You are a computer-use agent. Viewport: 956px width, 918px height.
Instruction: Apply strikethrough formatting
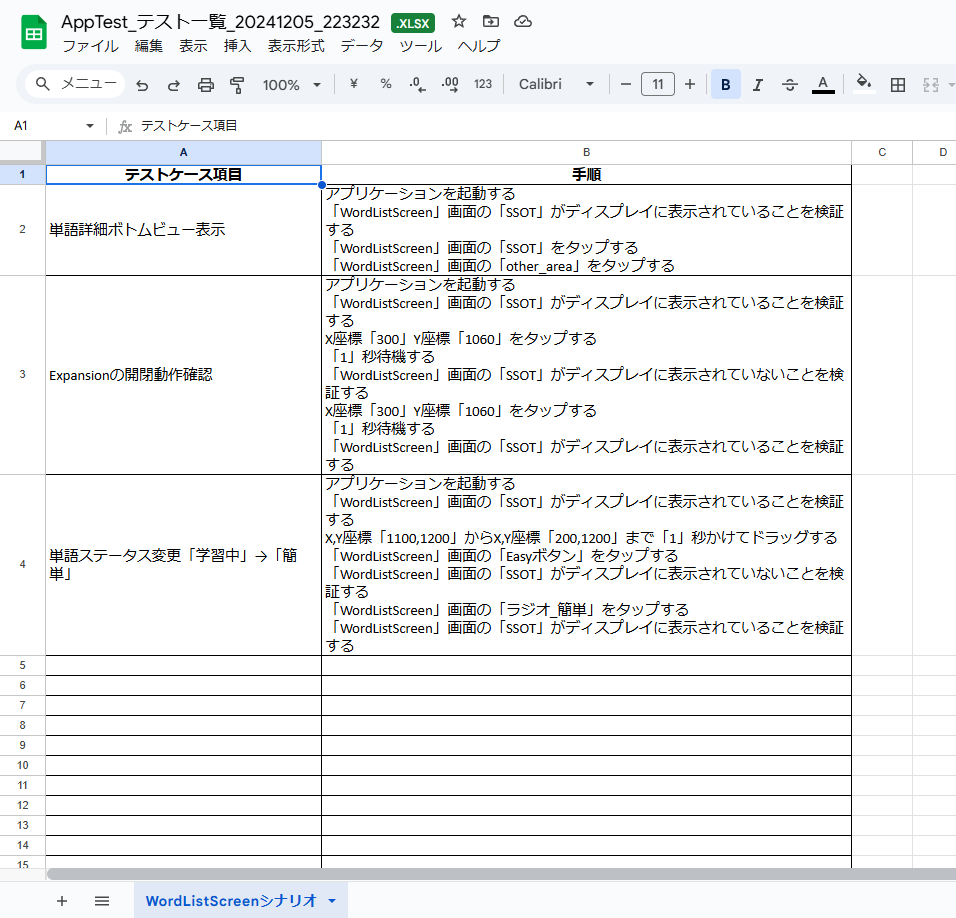[789, 84]
